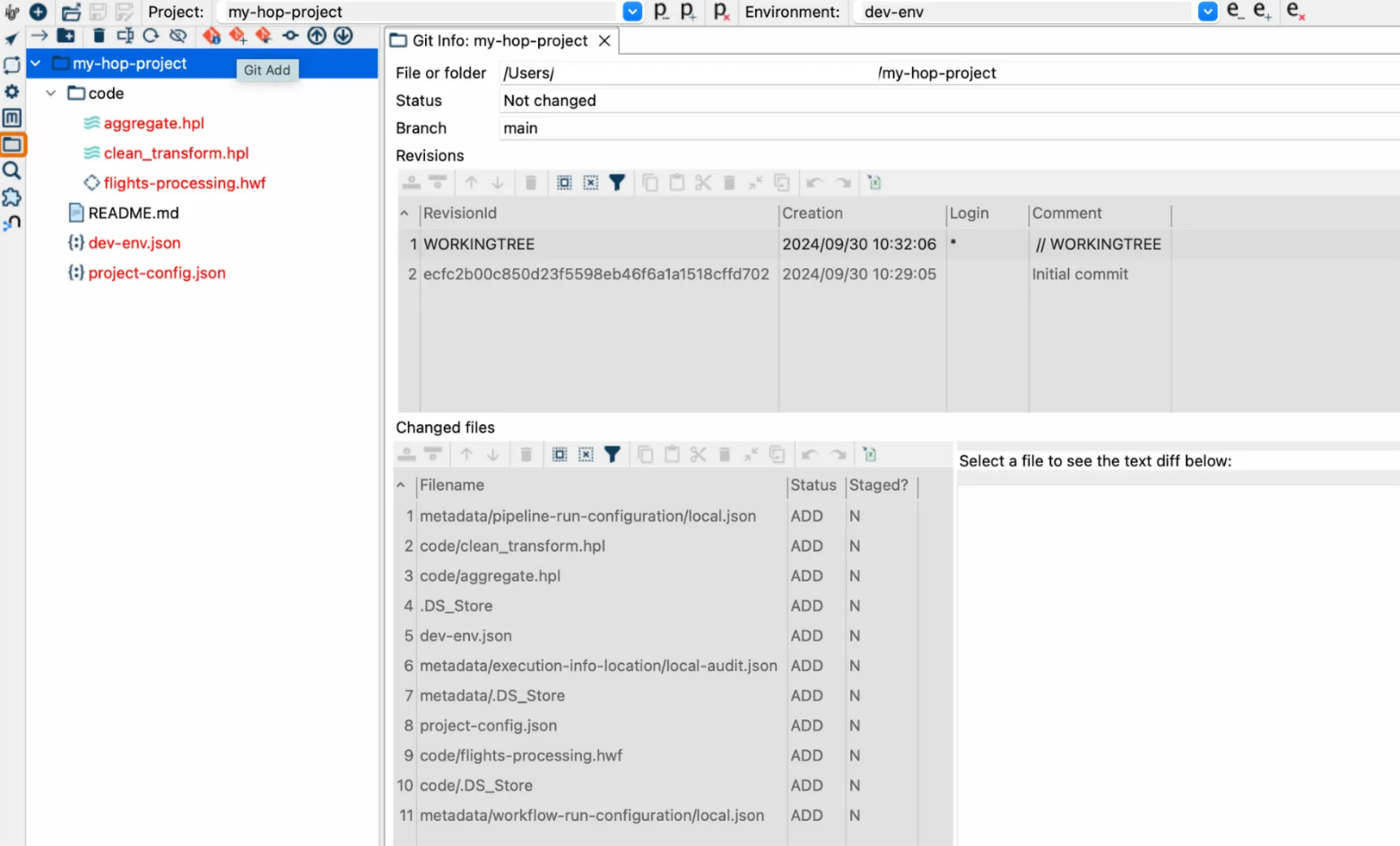Click the Git Info toolbar icon
Viewport: 1400px width, 846px height.
211,36
